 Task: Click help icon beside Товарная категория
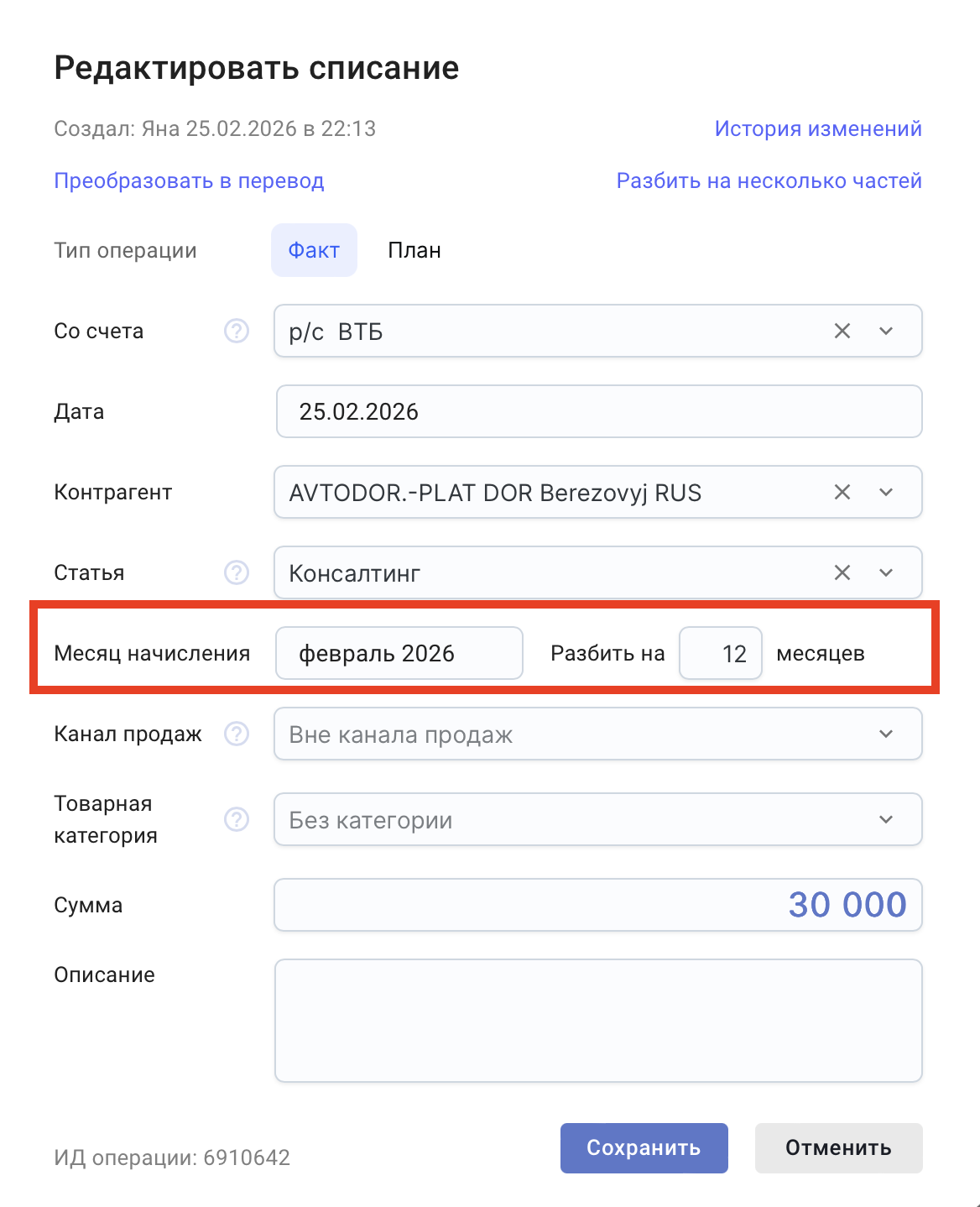237,819
